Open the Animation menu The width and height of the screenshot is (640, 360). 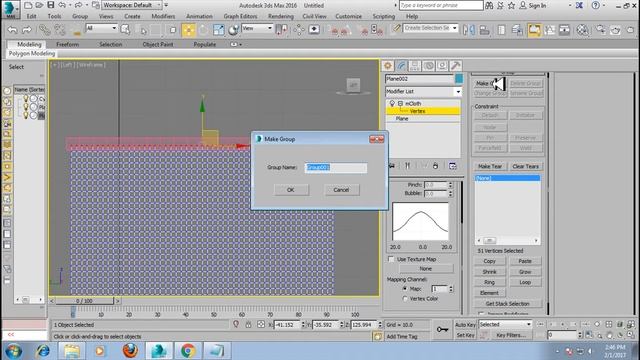199,16
